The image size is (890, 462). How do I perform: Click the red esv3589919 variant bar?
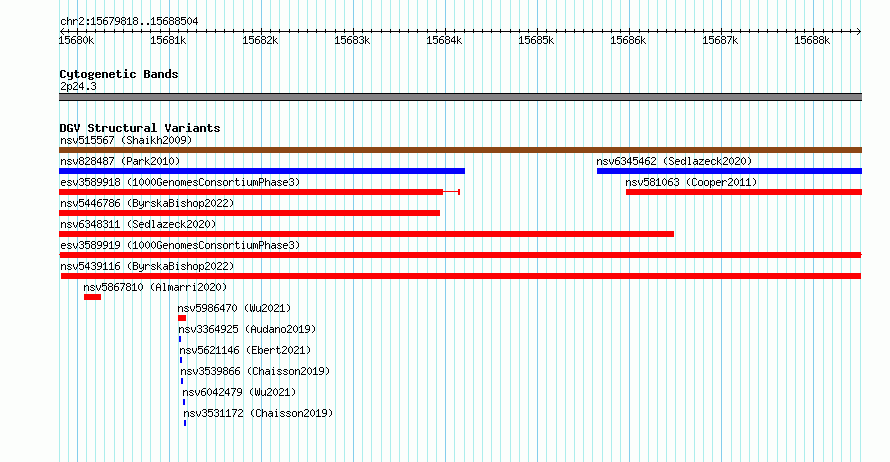[460, 255]
